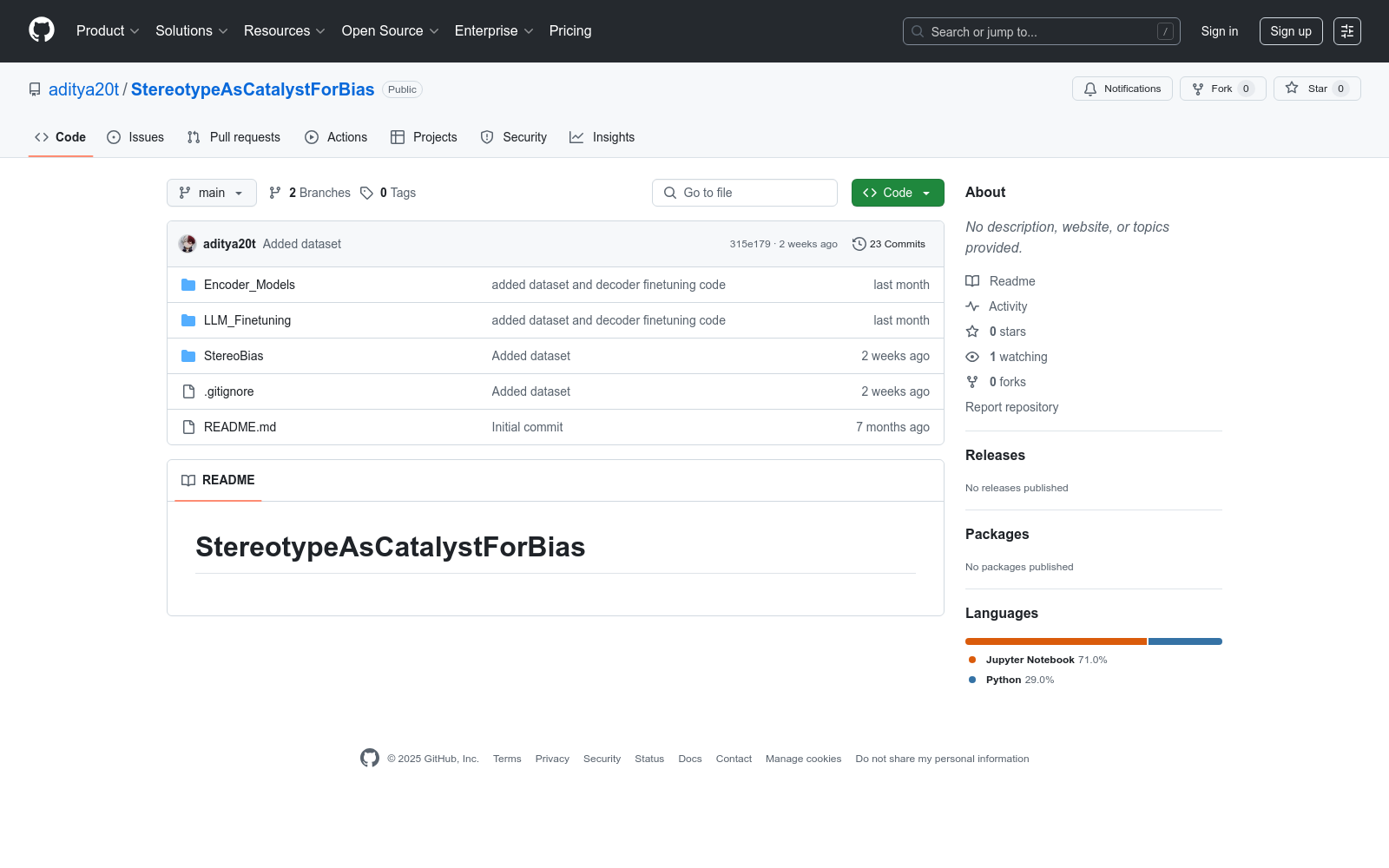Click the Go to file input

(745, 193)
